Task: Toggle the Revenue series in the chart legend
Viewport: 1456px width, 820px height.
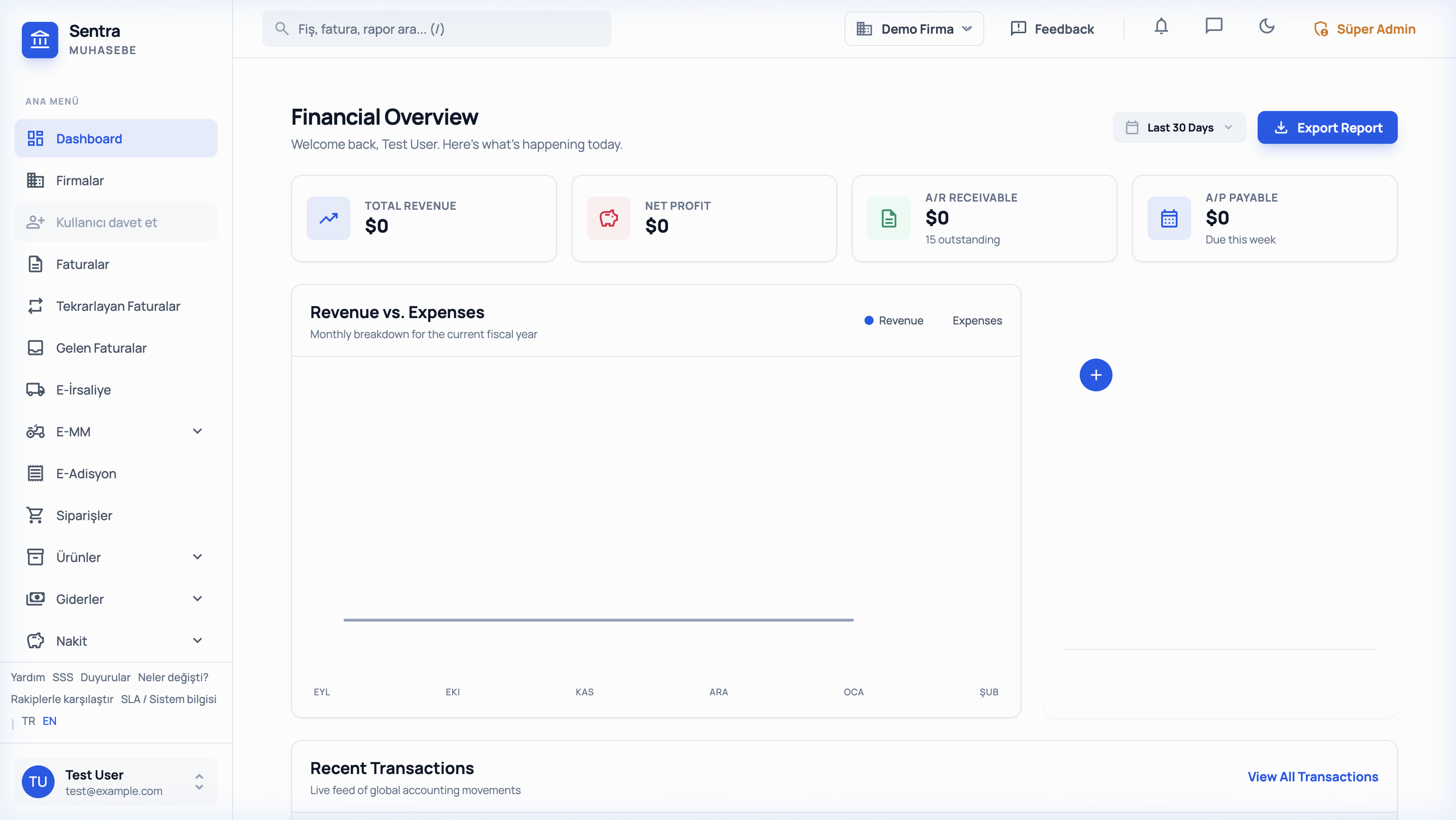Action: click(x=894, y=320)
